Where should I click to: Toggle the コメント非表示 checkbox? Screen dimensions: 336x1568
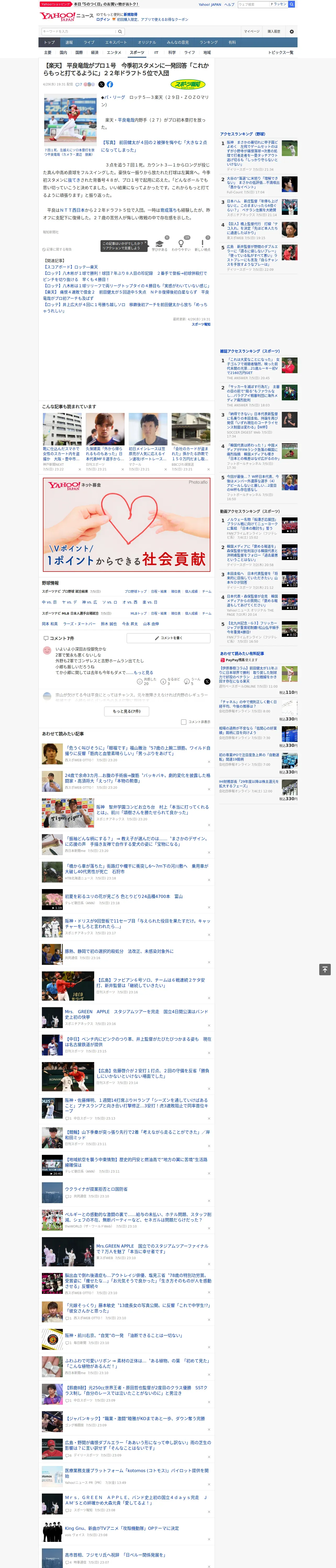click(x=183, y=722)
